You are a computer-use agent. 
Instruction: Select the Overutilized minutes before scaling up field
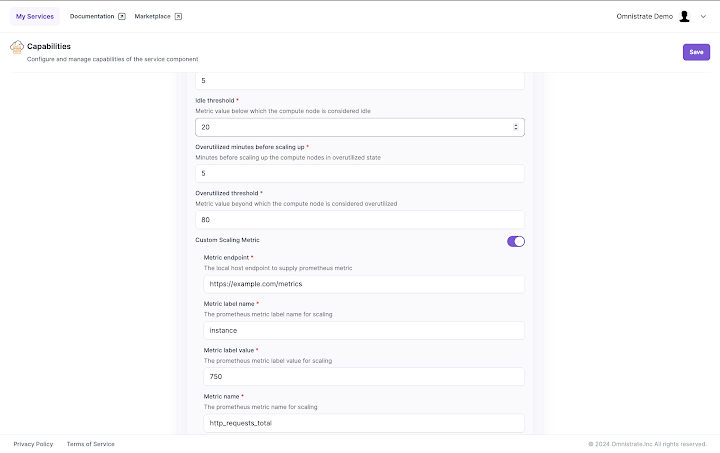[360, 173]
